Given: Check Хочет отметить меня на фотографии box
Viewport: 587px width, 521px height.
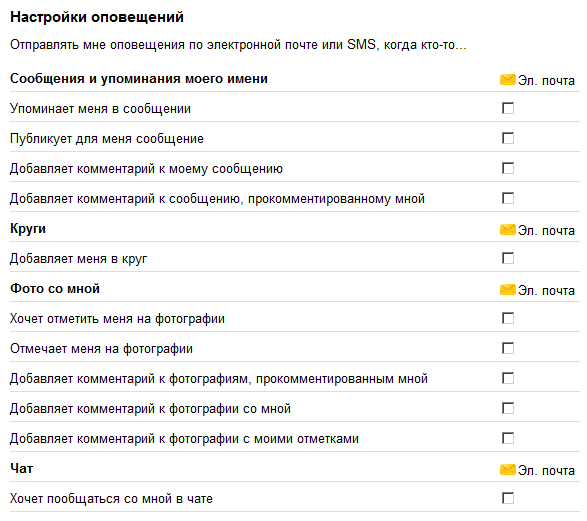Looking at the screenshot, I should click(508, 318).
